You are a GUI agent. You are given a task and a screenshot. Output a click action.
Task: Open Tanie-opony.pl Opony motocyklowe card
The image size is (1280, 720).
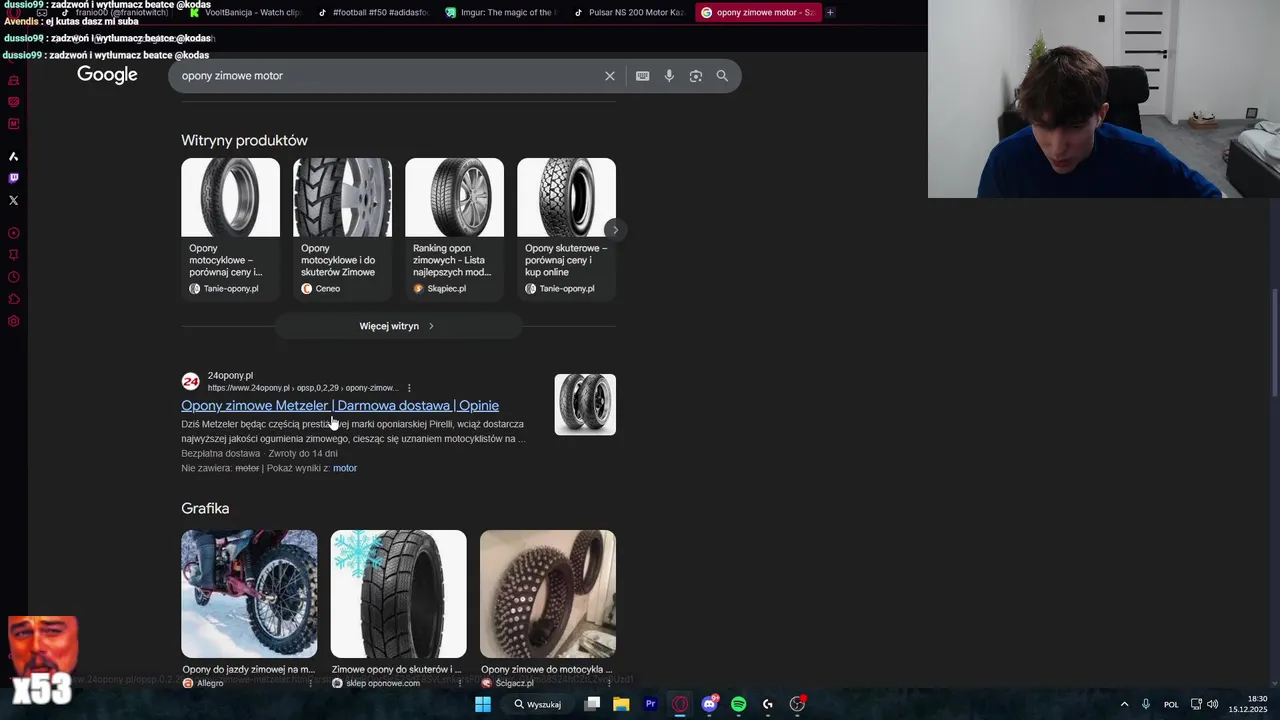tap(230, 228)
